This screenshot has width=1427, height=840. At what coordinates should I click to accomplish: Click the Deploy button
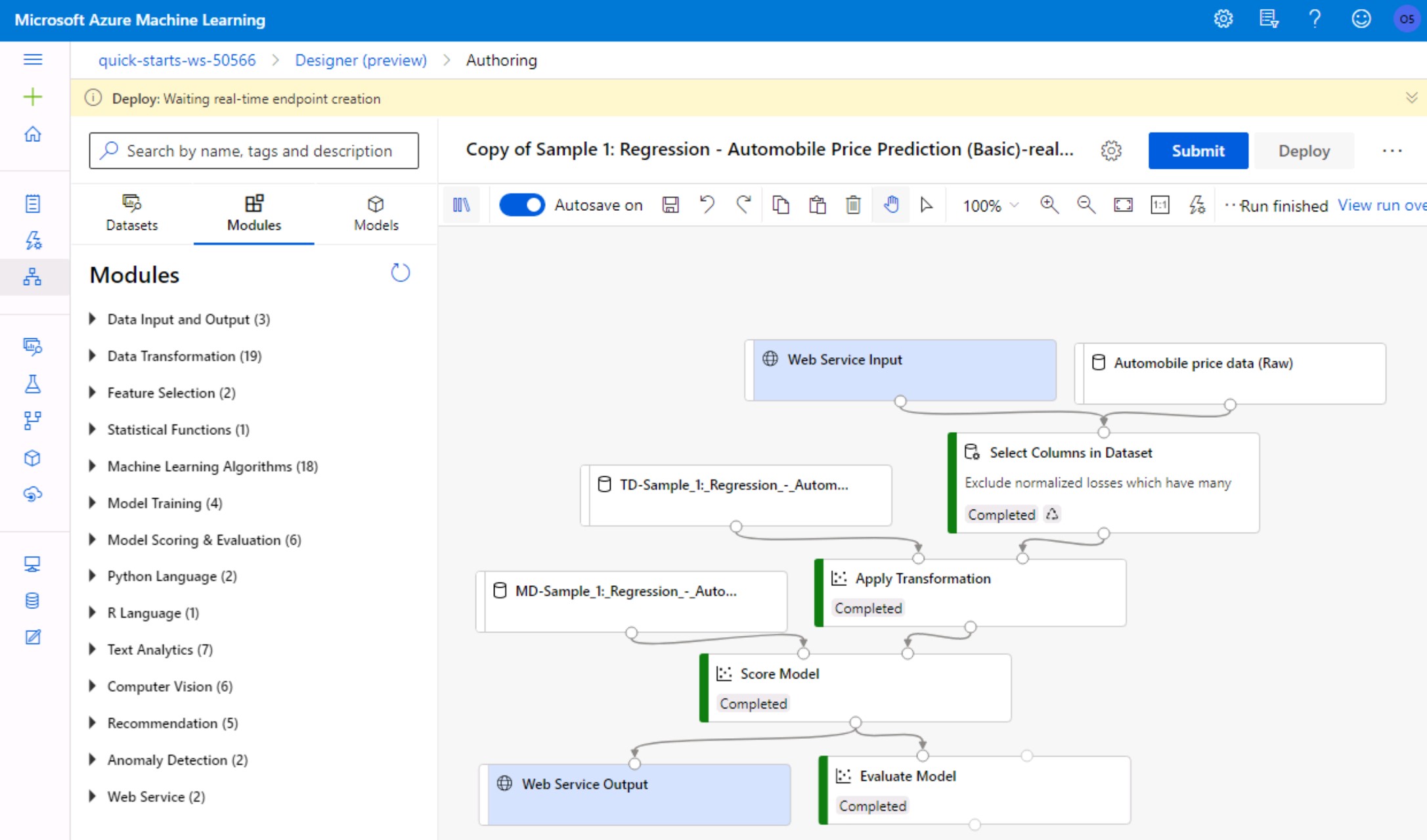click(x=1304, y=150)
